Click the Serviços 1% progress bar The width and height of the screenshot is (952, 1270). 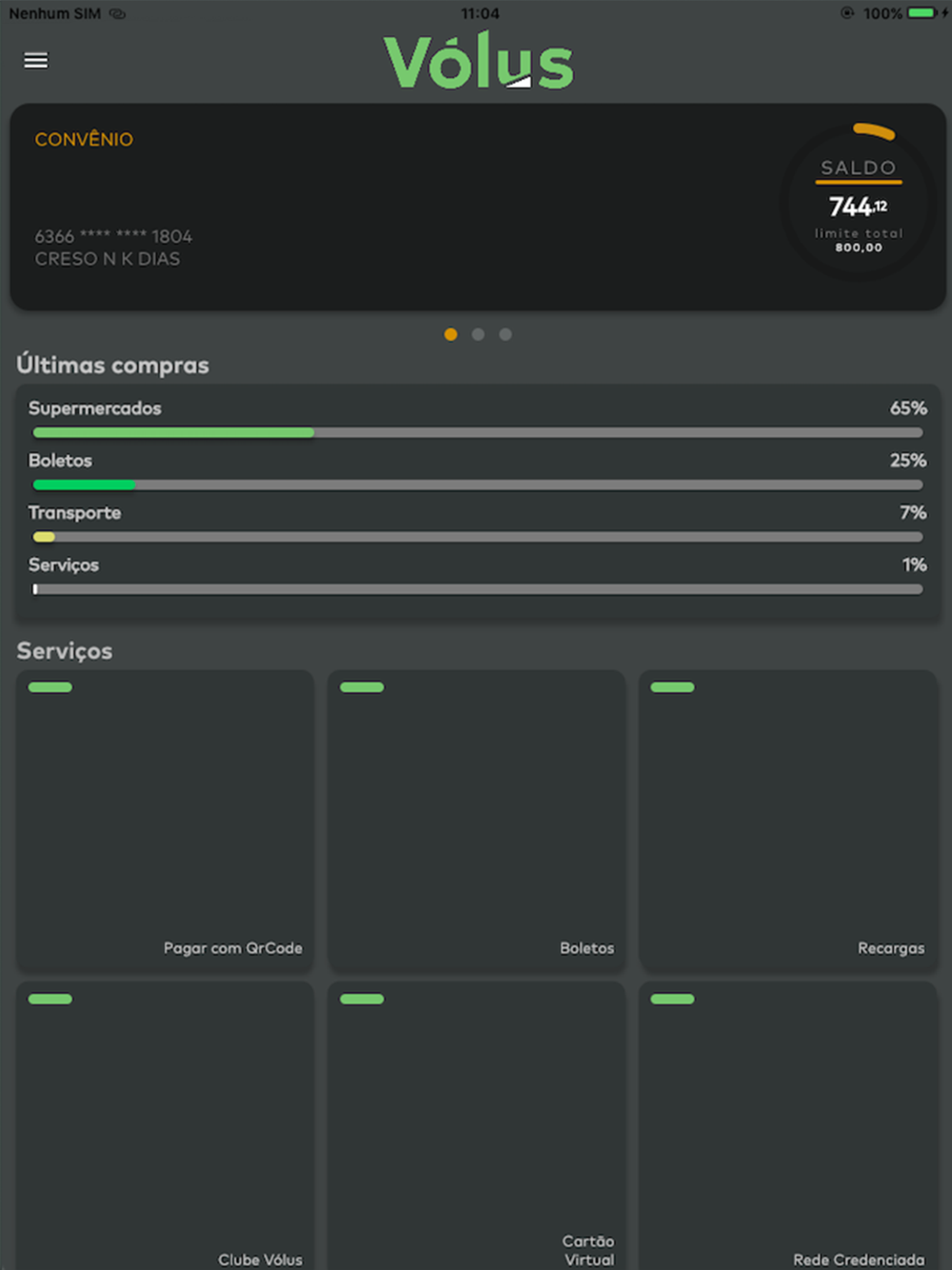478,589
